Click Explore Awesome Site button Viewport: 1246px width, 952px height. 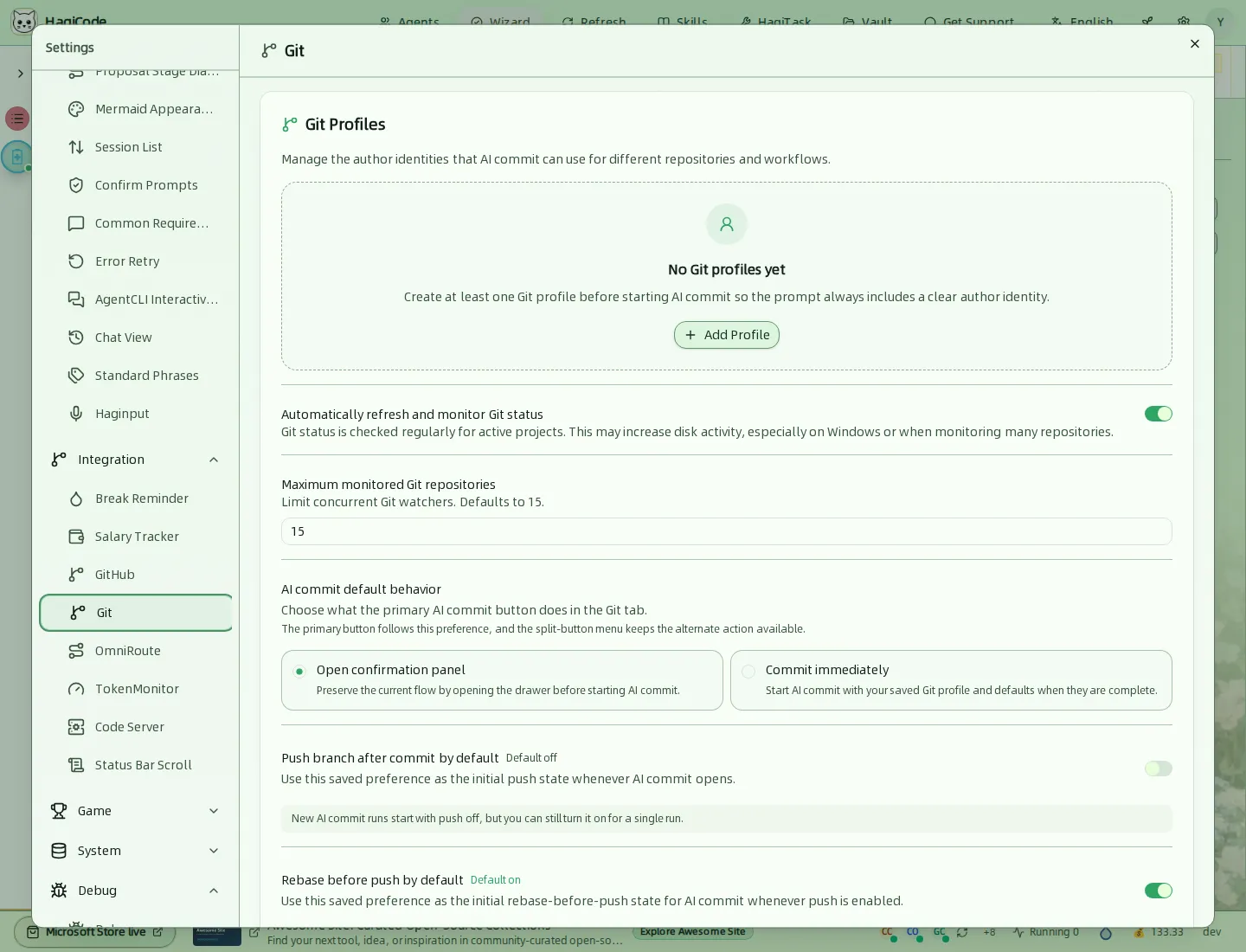tap(692, 932)
